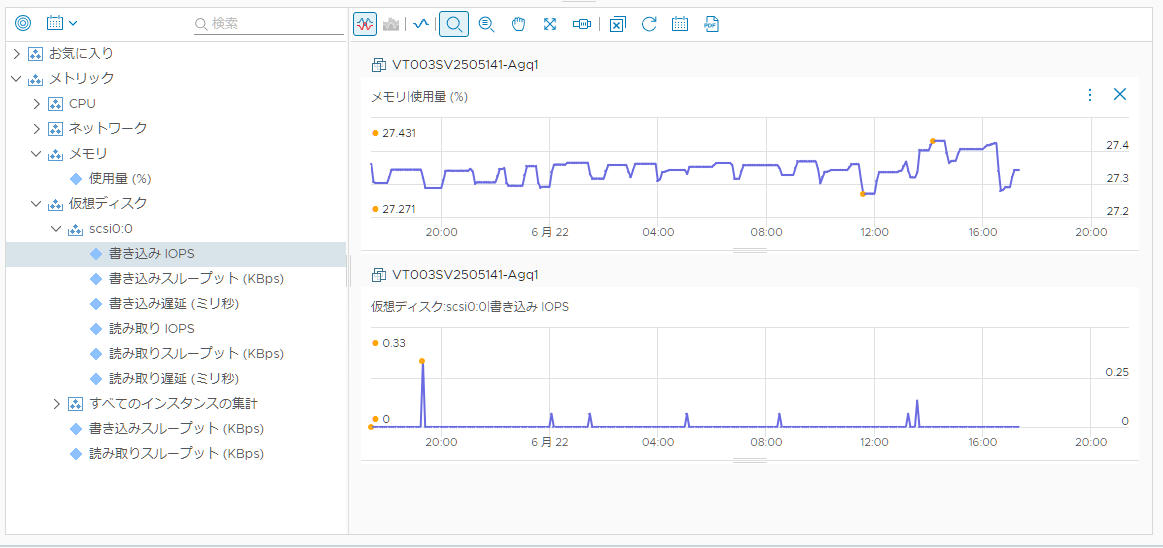The width and height of the screenshot is (1163, 548).
Task: Select 読み取り IOPS metric
Action: tap(151, 329)
